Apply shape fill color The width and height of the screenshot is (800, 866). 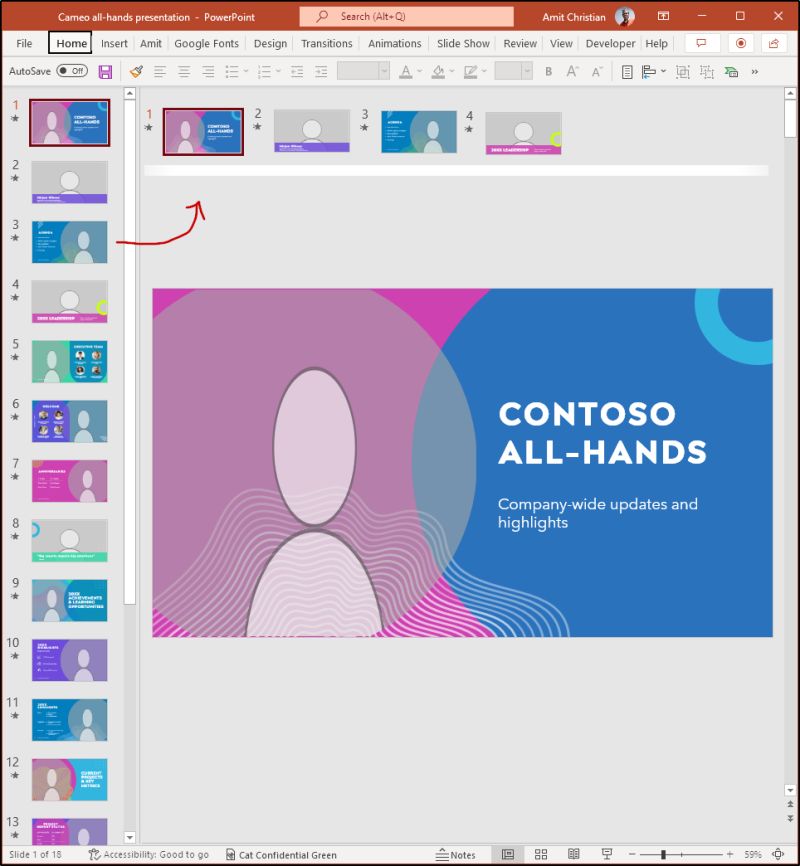438,71
